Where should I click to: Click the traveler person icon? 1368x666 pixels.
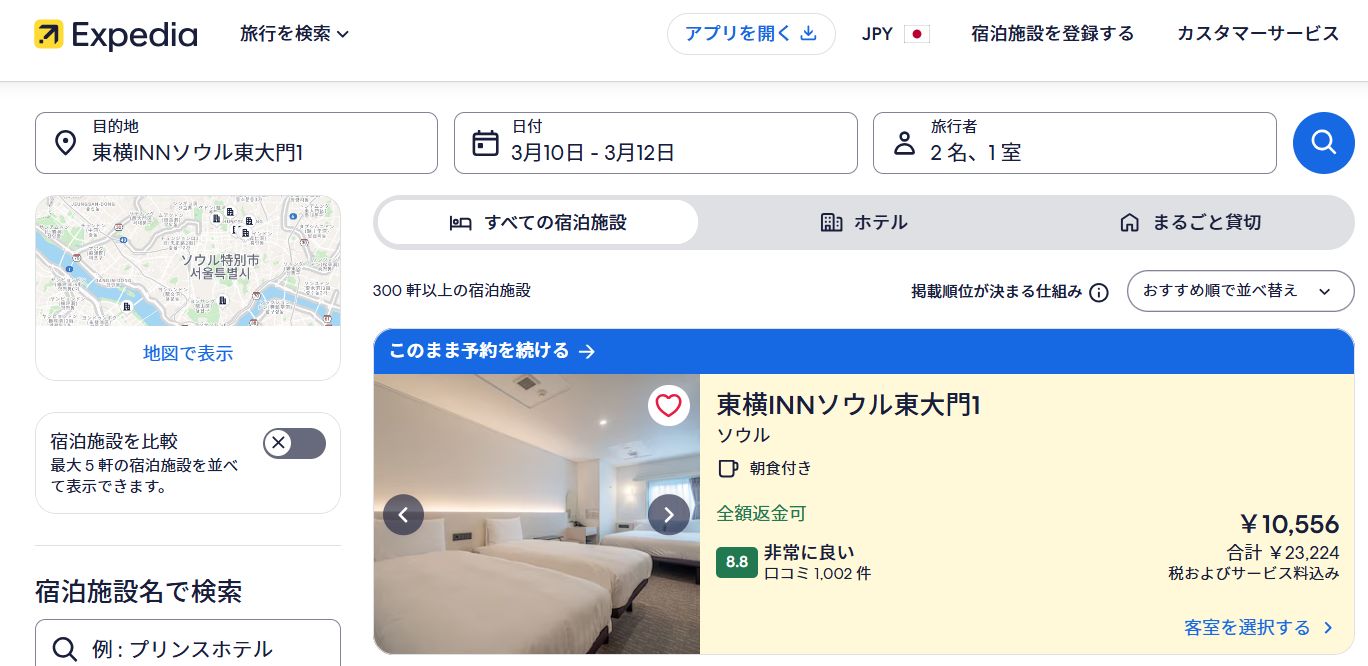click(x=904, y=142)
